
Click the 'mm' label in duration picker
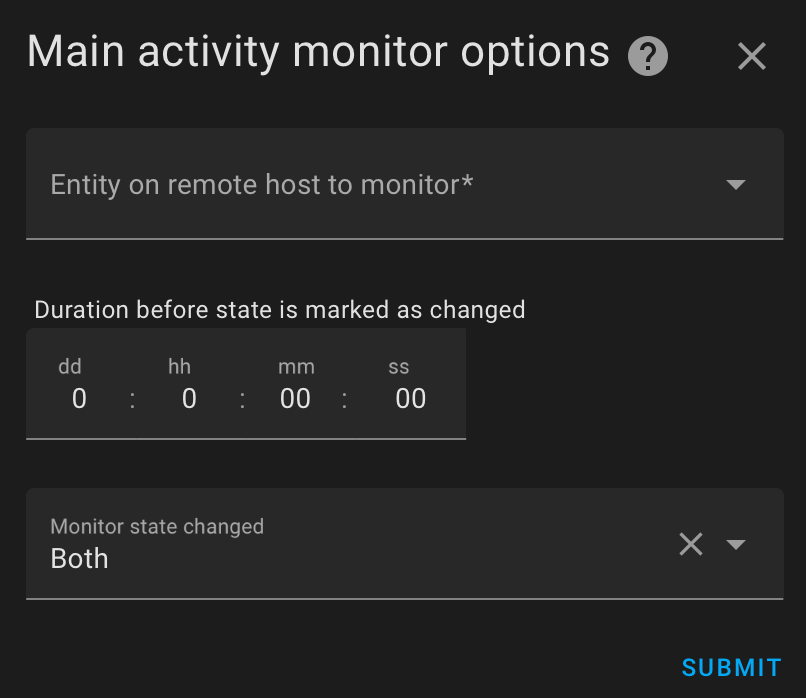tap(296, 367)
